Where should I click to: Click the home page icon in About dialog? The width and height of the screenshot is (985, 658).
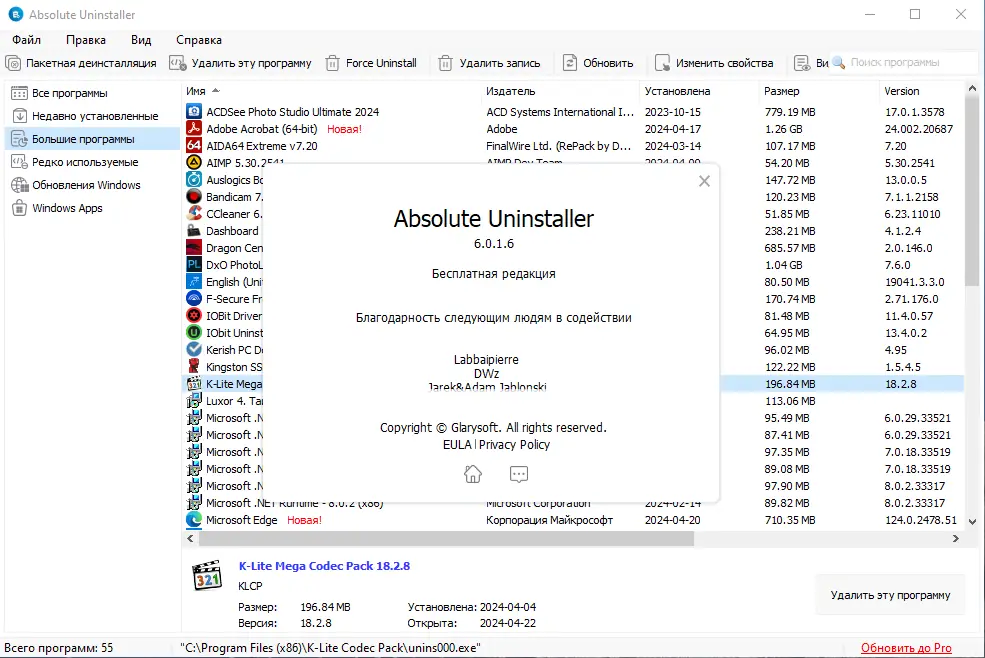pos(473,474)
